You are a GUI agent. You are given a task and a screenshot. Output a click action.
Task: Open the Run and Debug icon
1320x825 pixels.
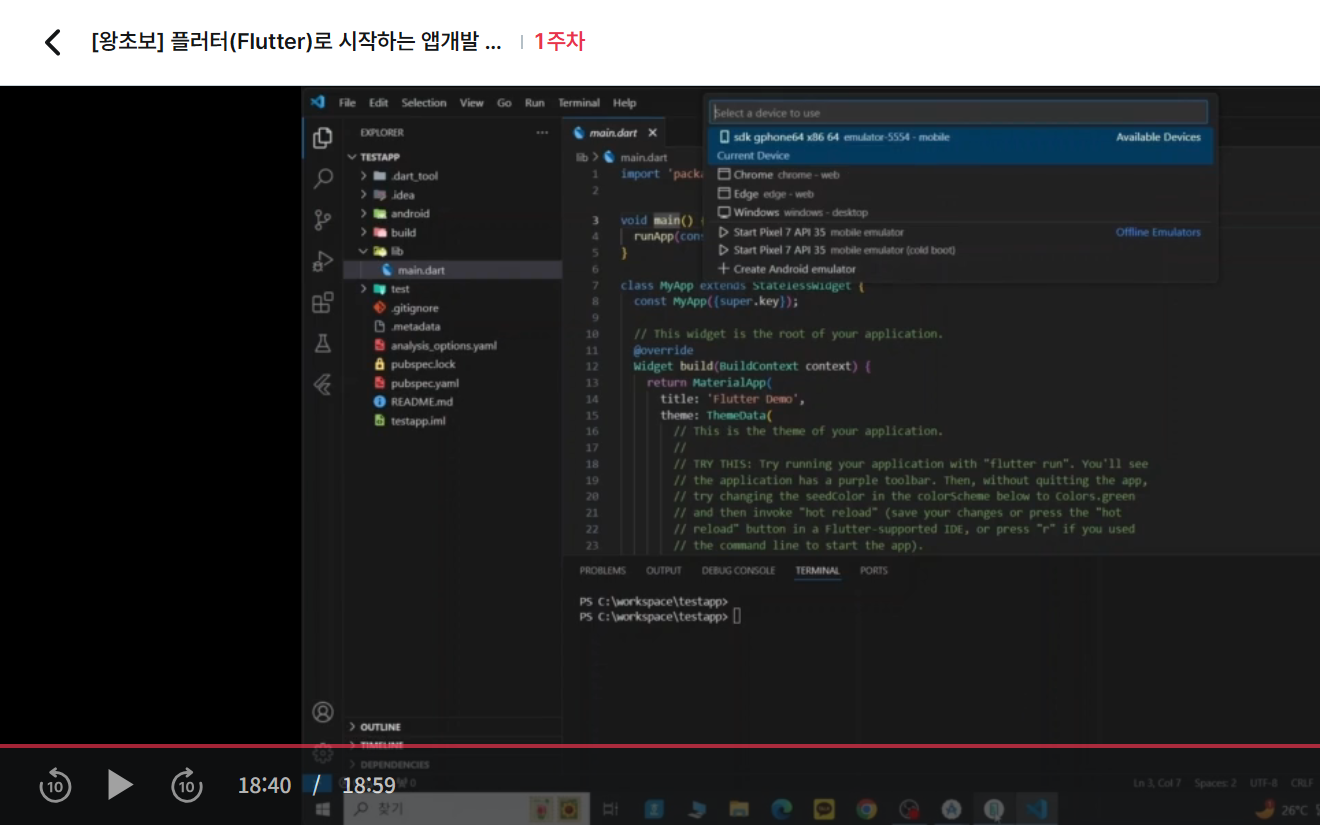coord(322,261)
